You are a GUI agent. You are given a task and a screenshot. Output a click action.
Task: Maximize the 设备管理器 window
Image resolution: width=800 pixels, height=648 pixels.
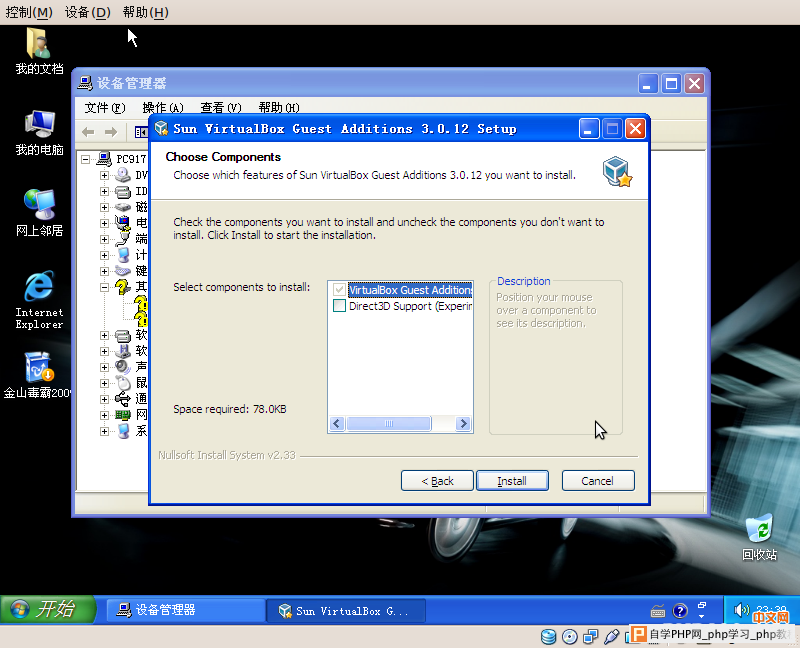click(671, 83)
